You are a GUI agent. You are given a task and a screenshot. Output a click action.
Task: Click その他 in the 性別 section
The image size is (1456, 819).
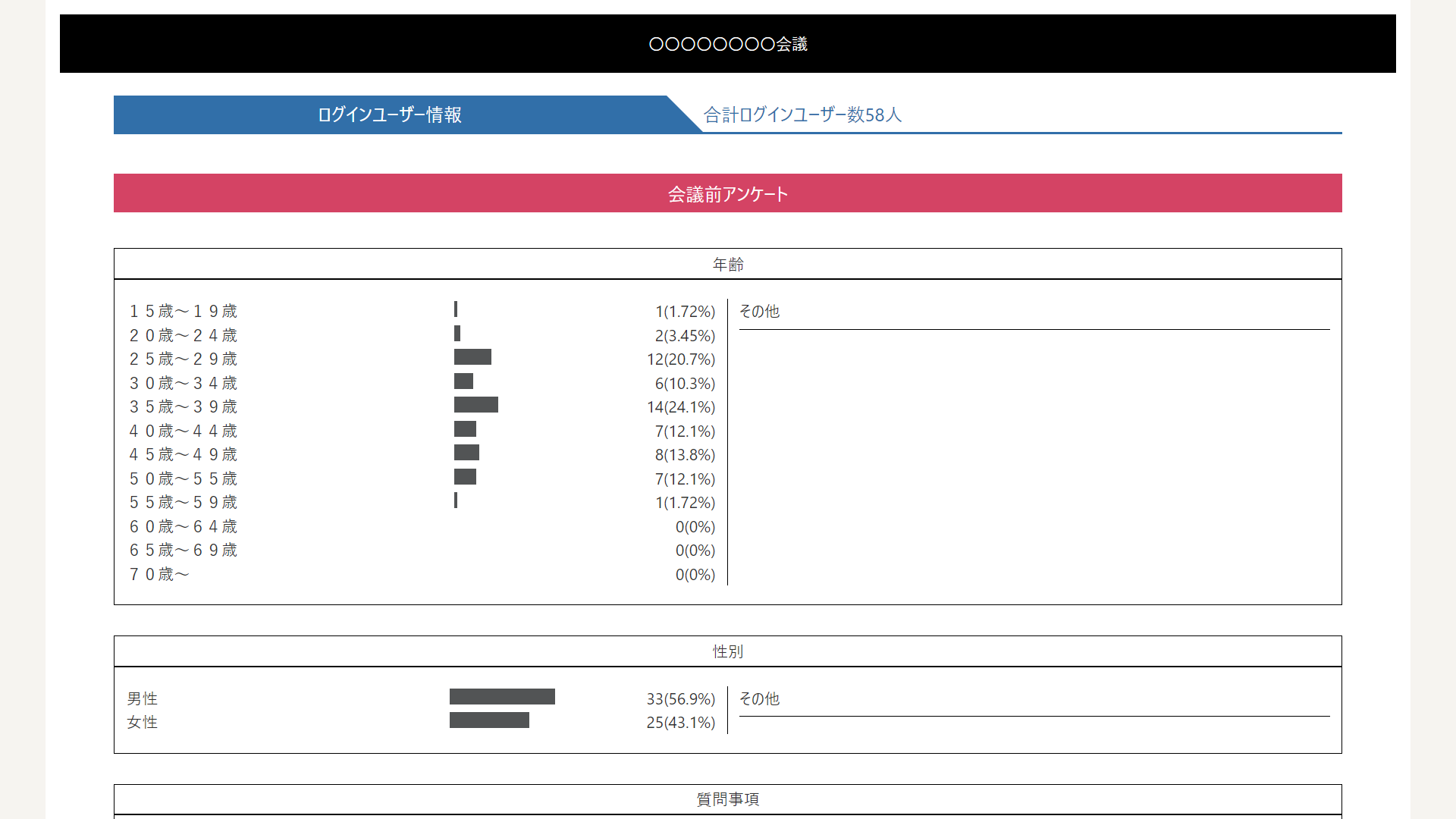[759, 699]
